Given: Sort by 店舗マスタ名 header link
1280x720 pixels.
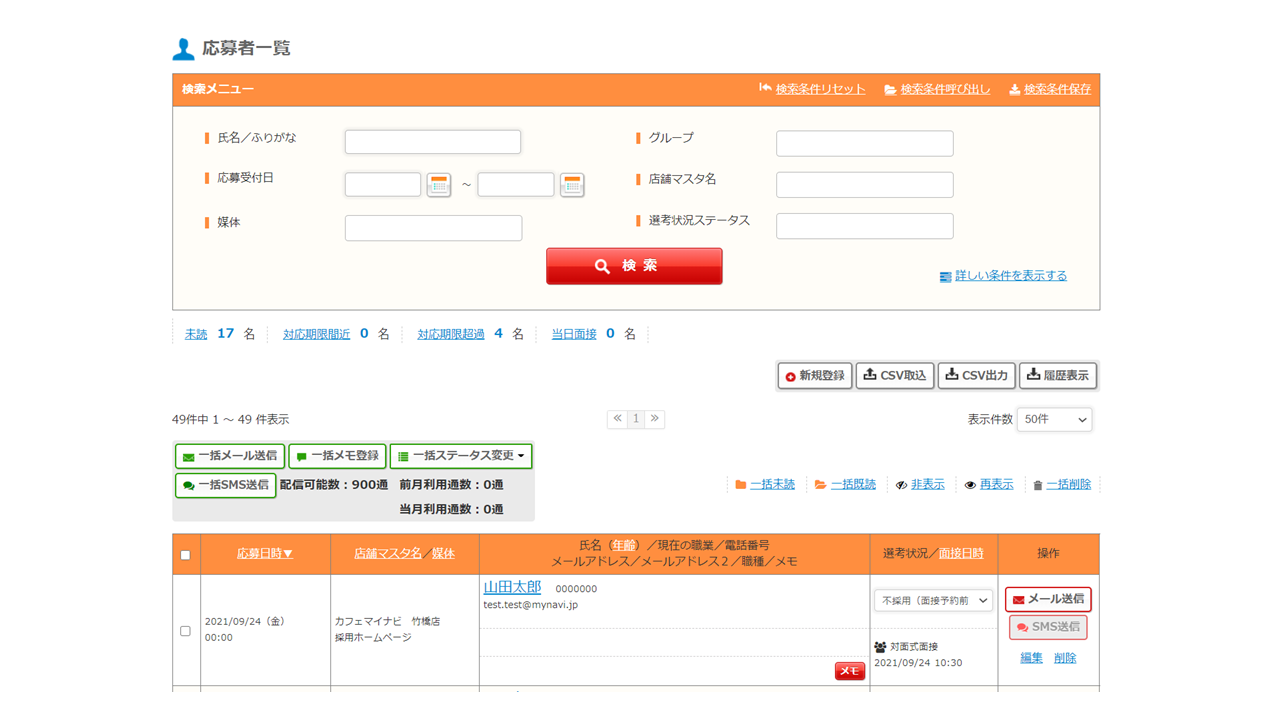Looking at the screenshot, I should [x=388, y=554].
